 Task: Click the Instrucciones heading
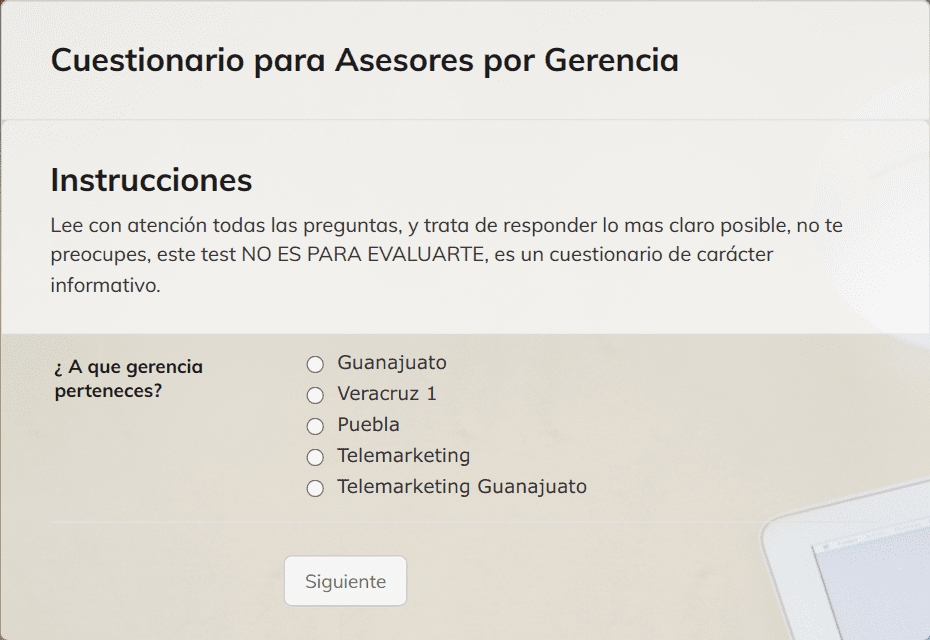[151, 180]
